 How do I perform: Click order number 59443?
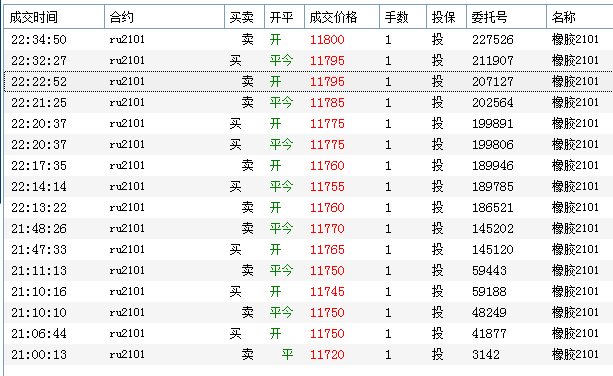[489, 271]
